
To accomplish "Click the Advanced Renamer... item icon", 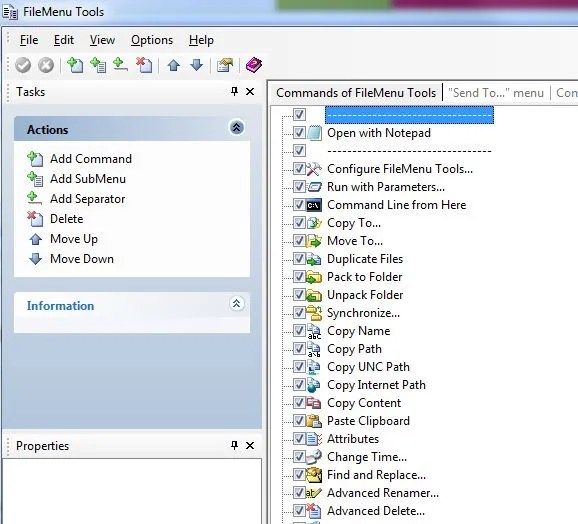I will tap(314, 493).
